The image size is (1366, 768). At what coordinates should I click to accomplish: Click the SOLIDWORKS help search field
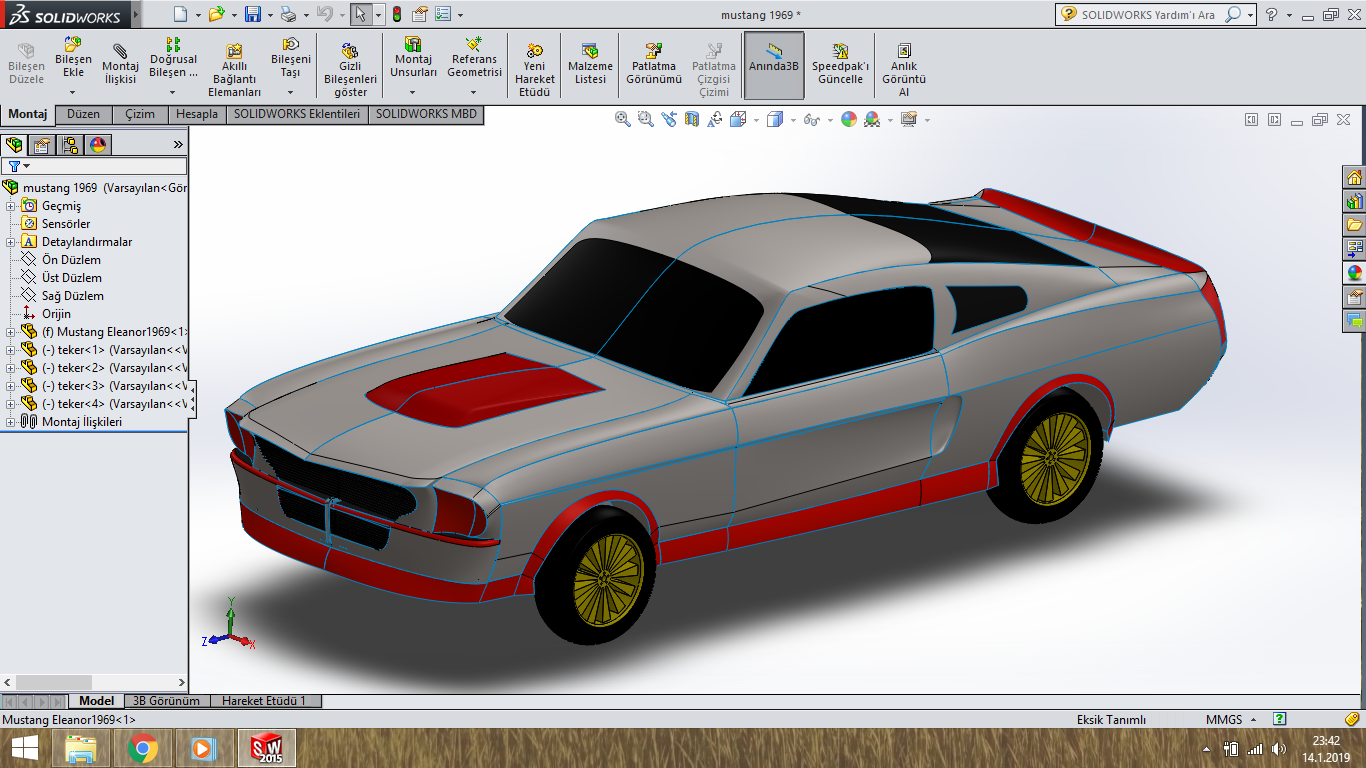click(x=1150, y=14)
